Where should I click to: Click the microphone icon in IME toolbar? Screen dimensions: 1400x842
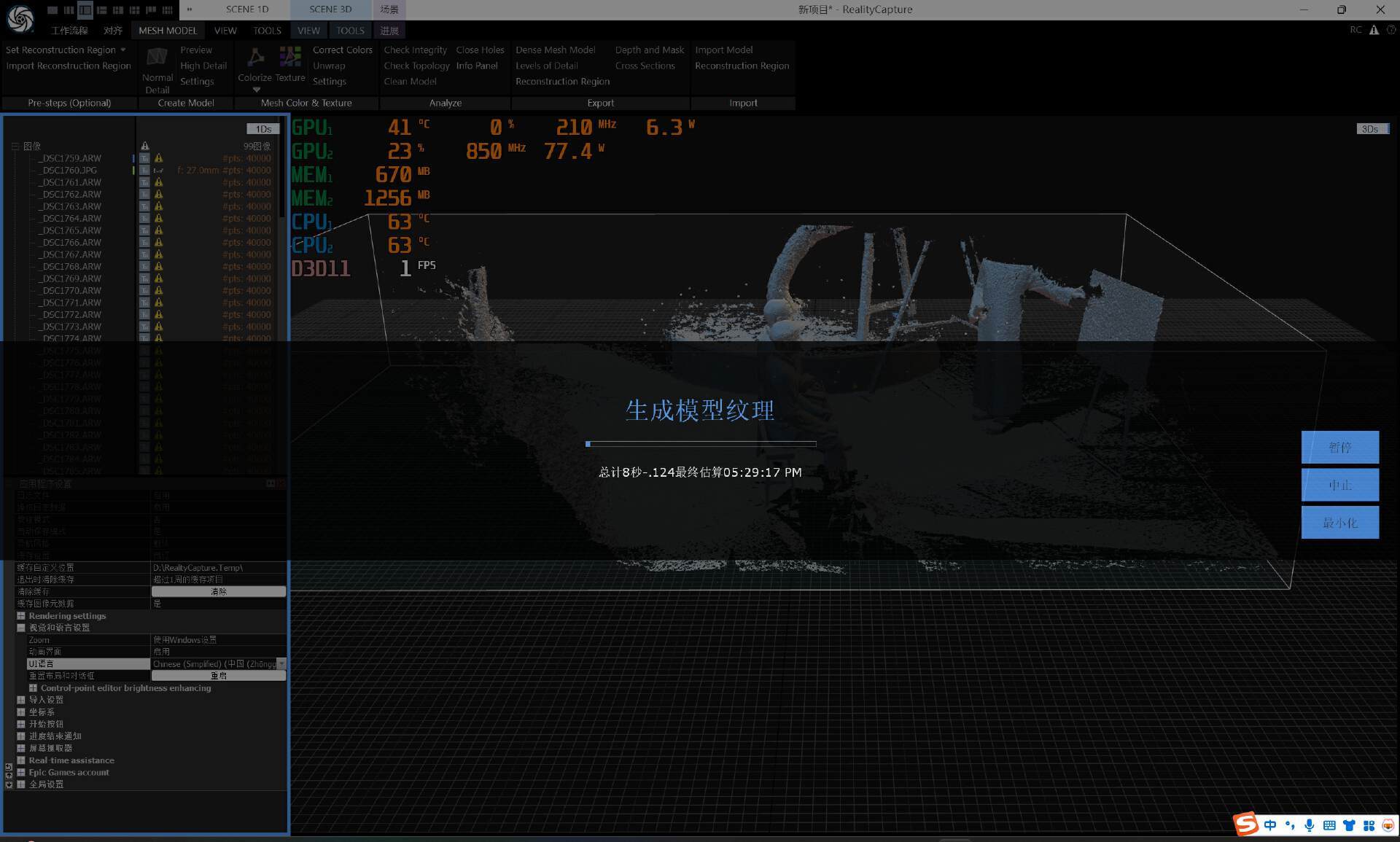coord(1310,825)
